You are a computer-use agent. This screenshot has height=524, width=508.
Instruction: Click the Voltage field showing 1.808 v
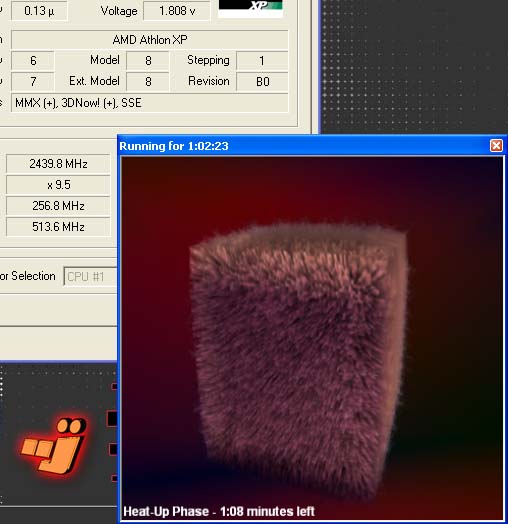pyautogui.click(x=177, y=11)
